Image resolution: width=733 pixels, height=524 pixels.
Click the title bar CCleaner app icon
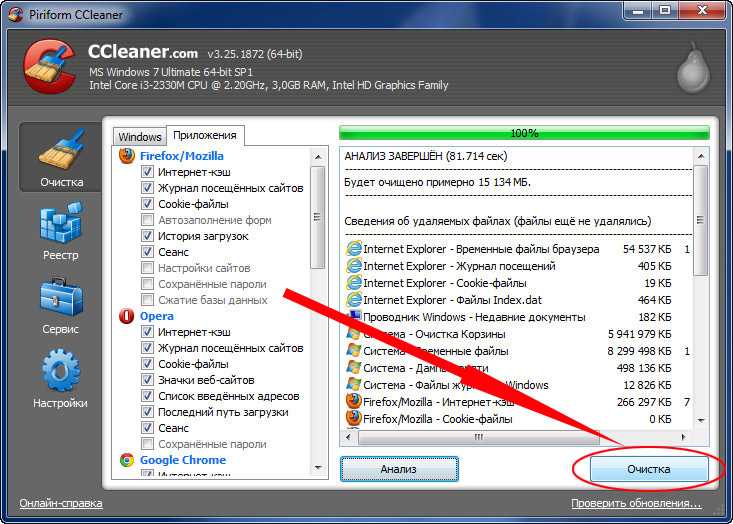click(15, 14)
